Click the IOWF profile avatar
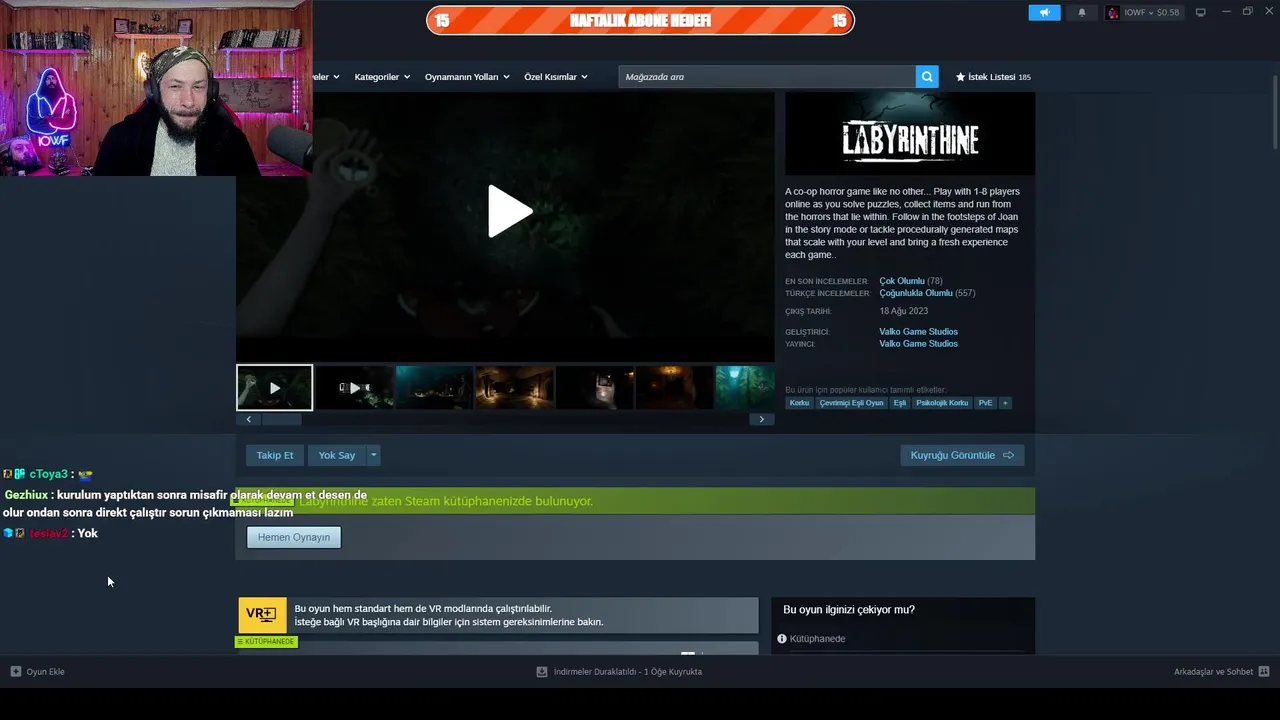Screen dimensions: 1280x720 [1113, 12]
